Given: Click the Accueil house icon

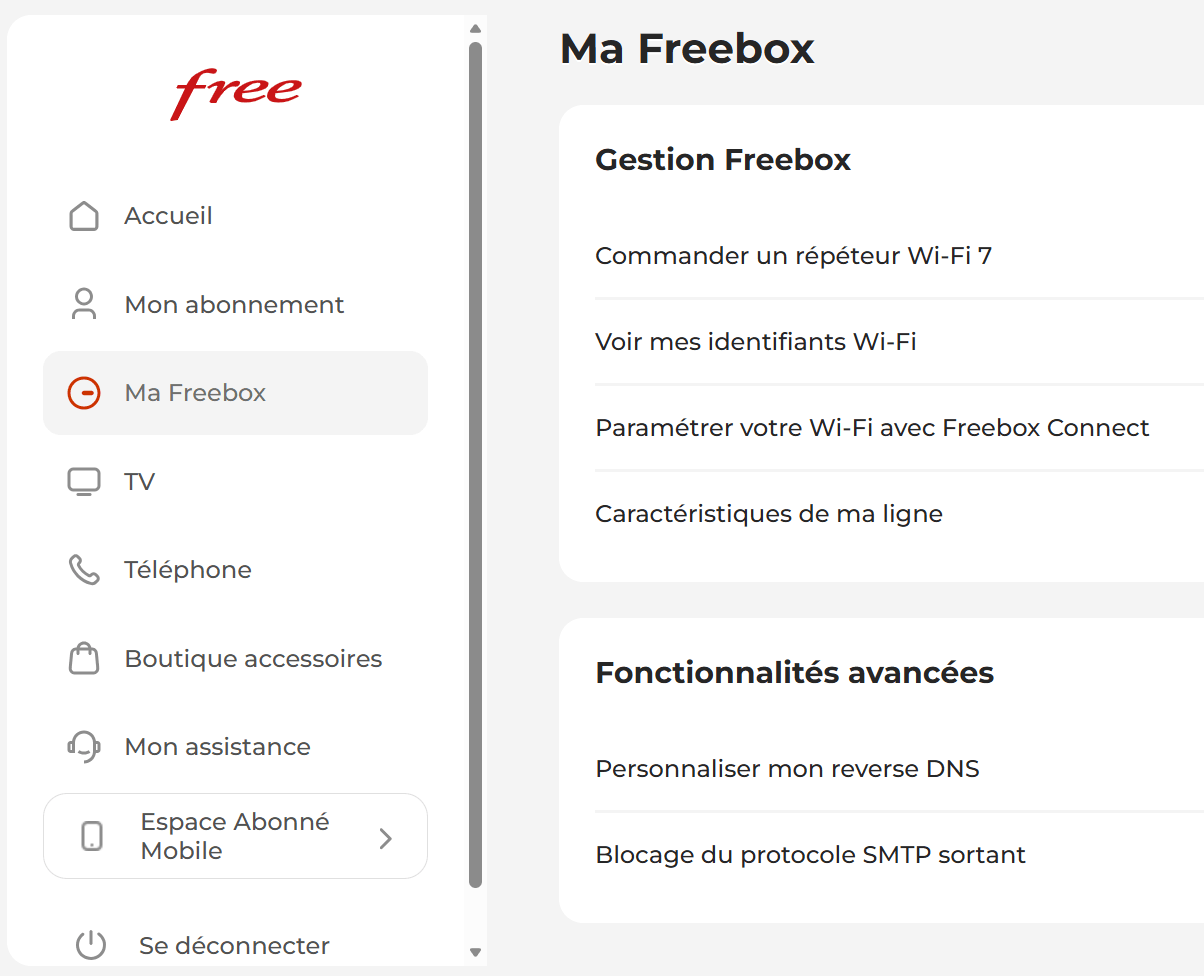Looking at the screenshot, I should pos(84,216).
